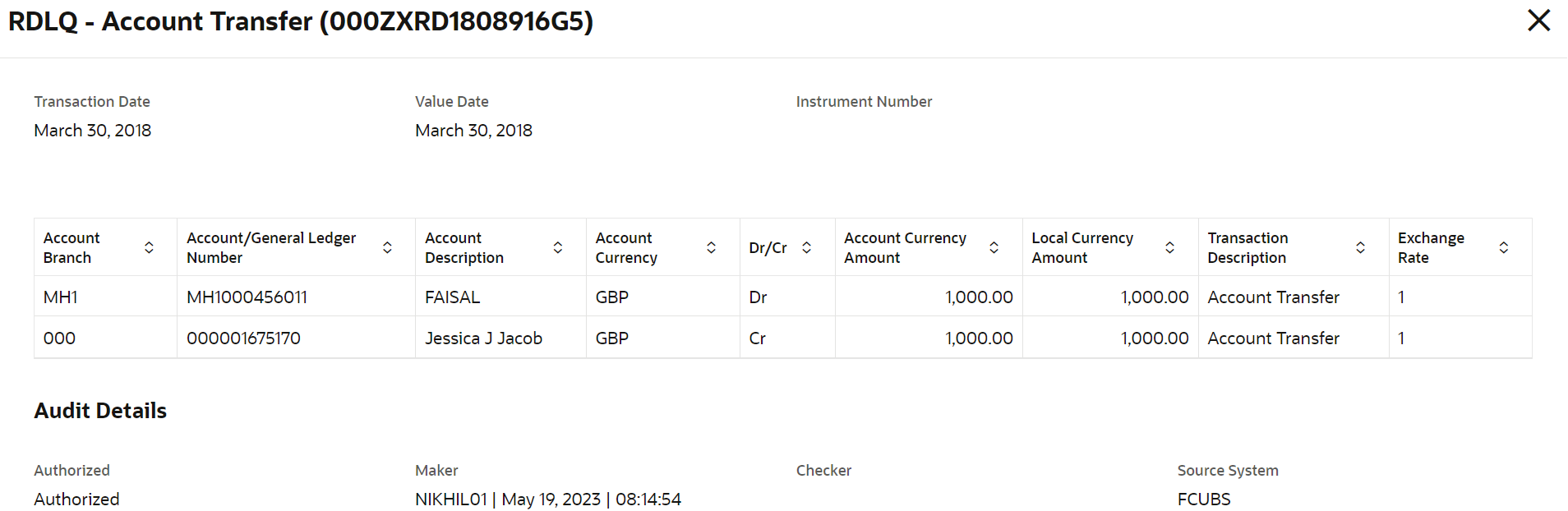The width and height of the screenshot is (1568, 511).
Task: Click the Dr/Cr column header text
Action: [x=768, y=248]
